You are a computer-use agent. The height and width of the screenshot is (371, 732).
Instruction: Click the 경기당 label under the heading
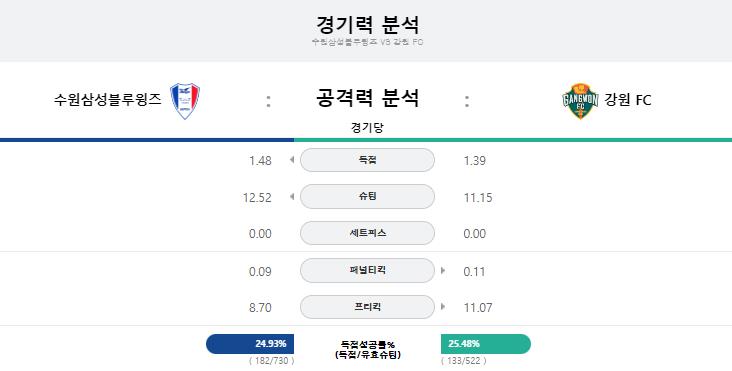[x=367, y=128]
